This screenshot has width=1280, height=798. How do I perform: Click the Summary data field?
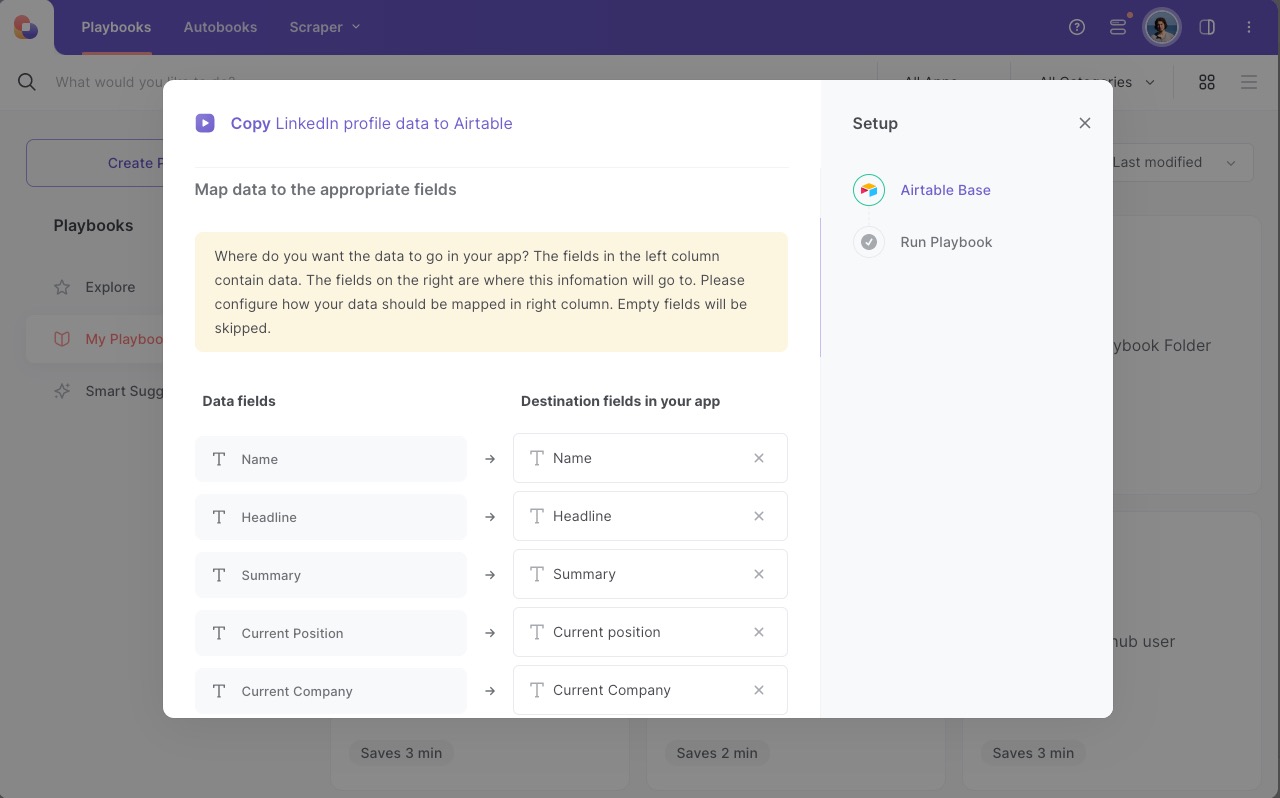coord(331,575)
